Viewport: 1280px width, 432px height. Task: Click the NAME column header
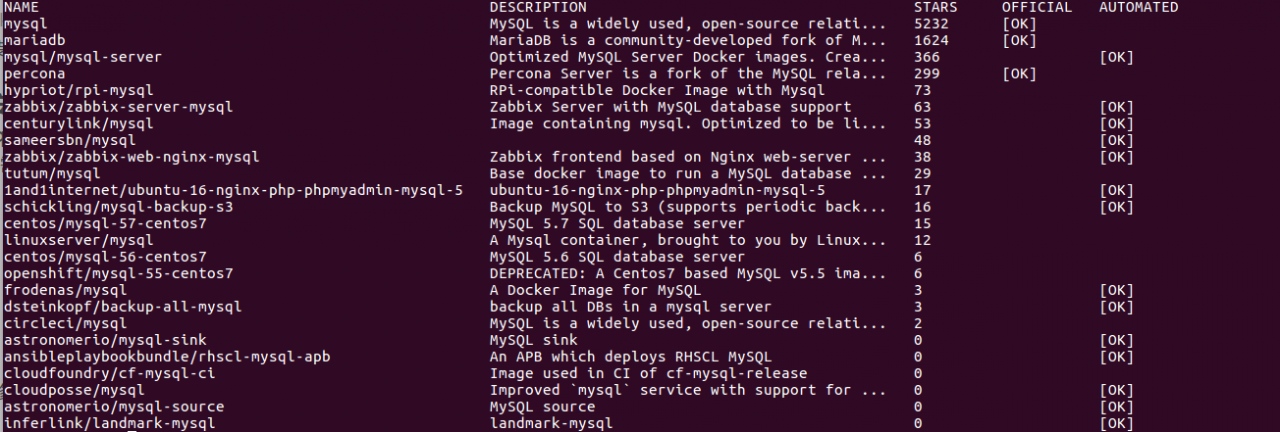click(x=21, y=7)
